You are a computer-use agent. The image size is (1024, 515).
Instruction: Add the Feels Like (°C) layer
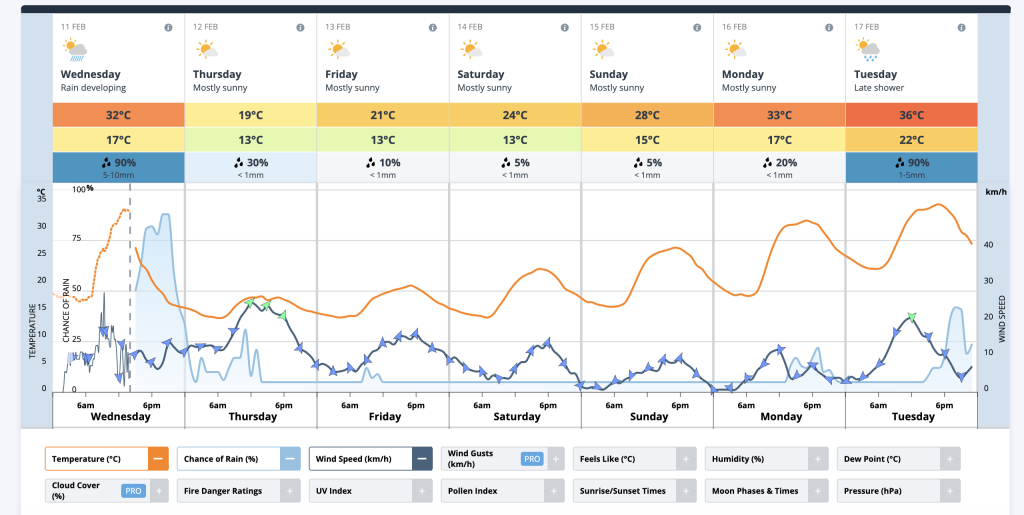685,459
